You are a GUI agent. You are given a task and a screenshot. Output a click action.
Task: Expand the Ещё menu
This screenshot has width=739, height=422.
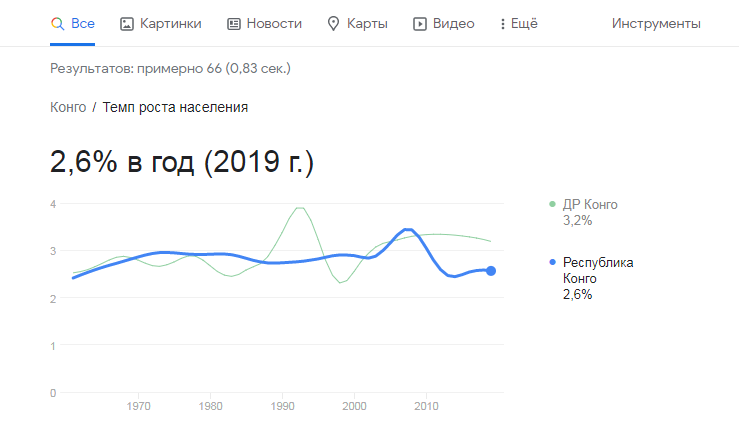tap(519, 24)
